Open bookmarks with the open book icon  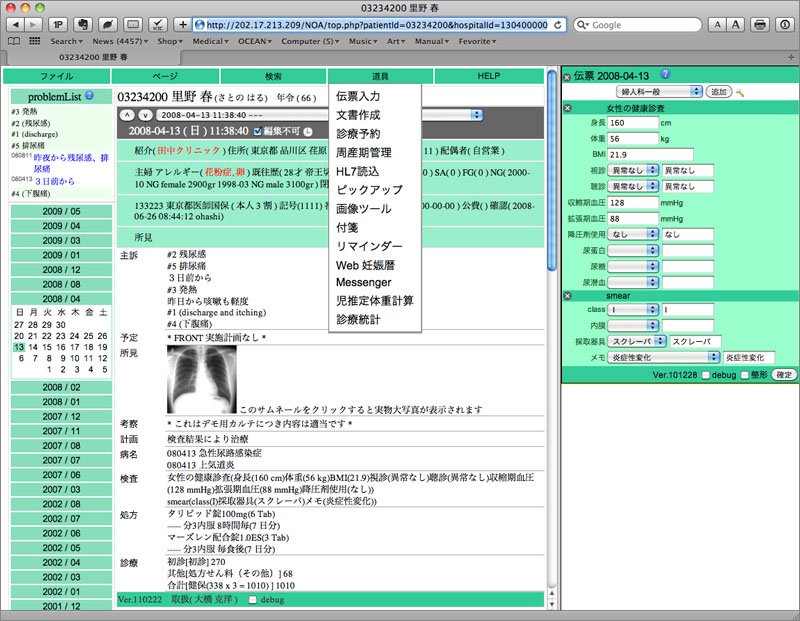pos(14,41)
